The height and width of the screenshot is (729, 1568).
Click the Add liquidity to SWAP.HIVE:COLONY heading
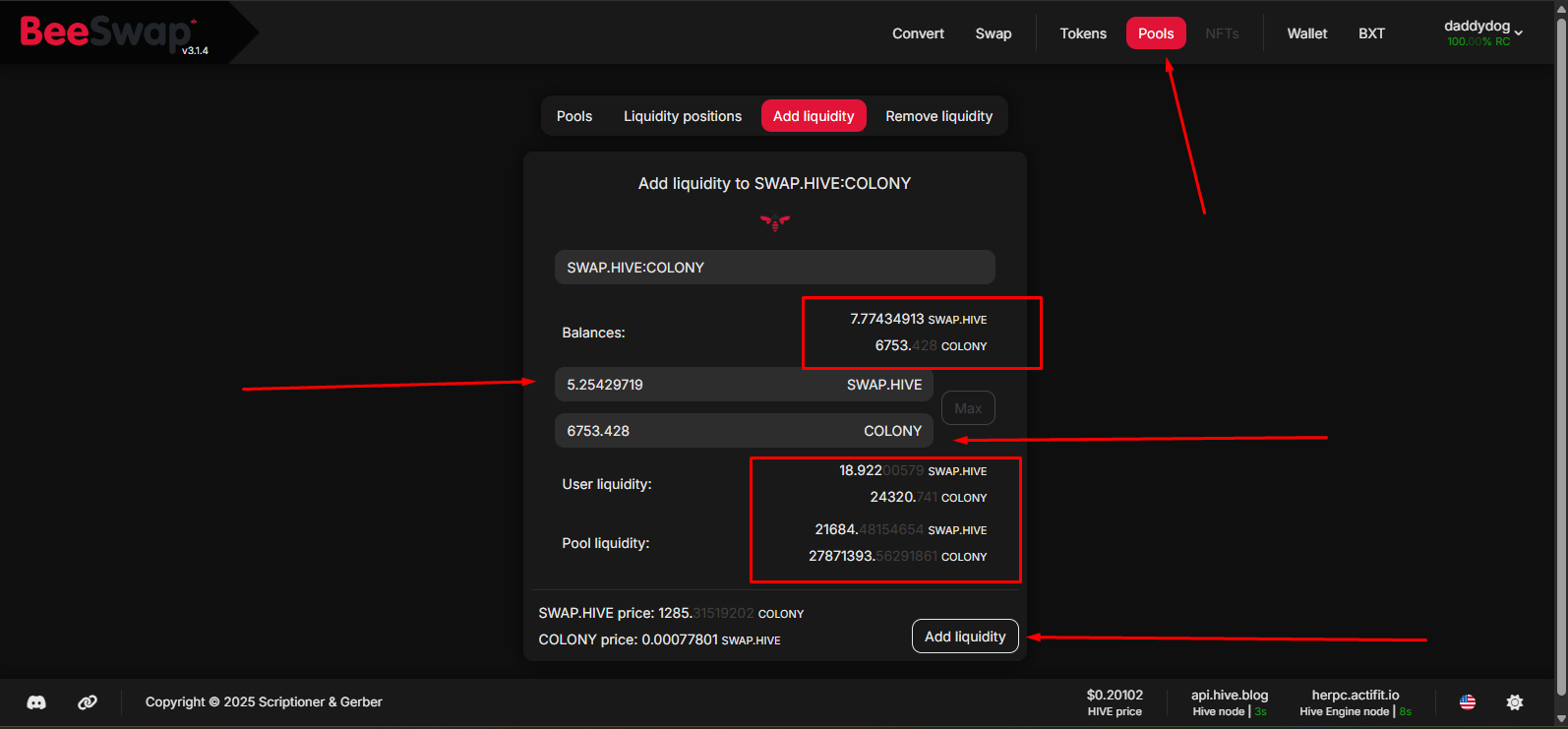[x=775, y=183]
